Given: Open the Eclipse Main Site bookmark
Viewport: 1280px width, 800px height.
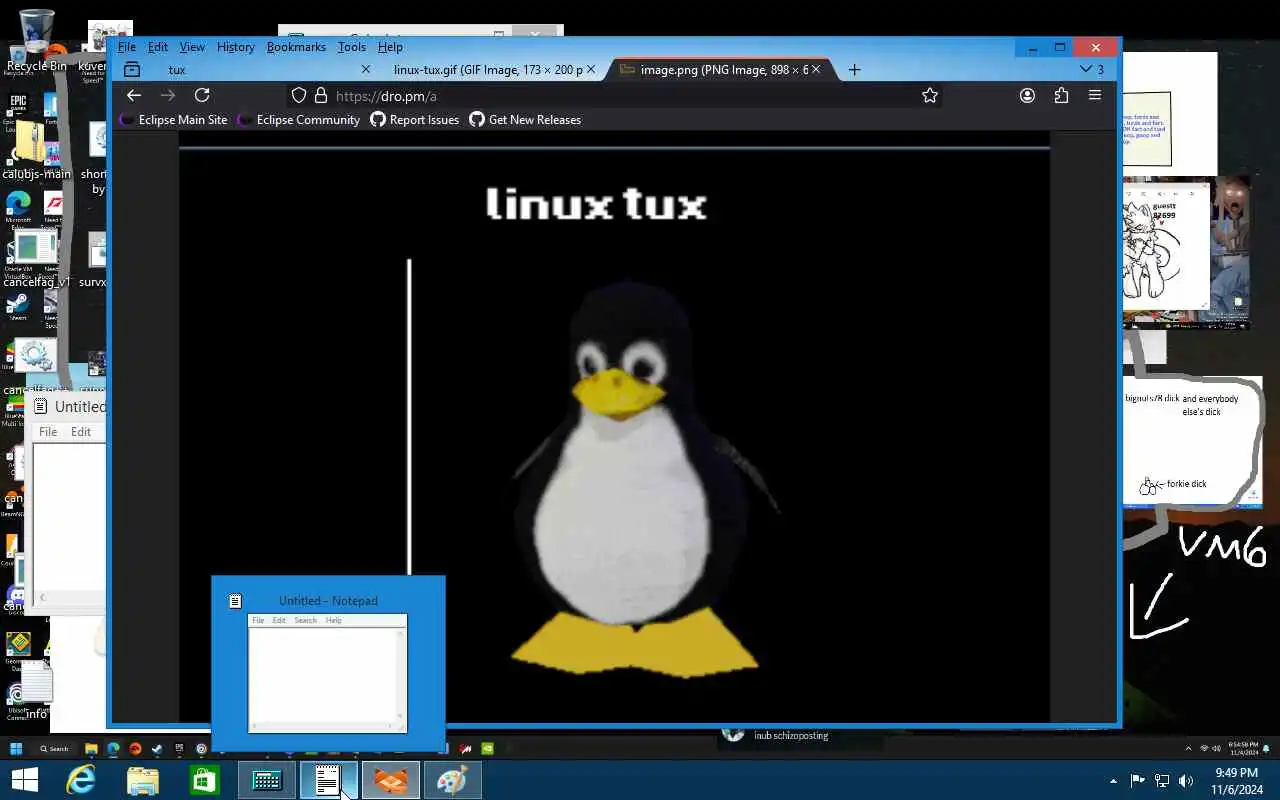Looking at the screenshot, I should (174, 119).
